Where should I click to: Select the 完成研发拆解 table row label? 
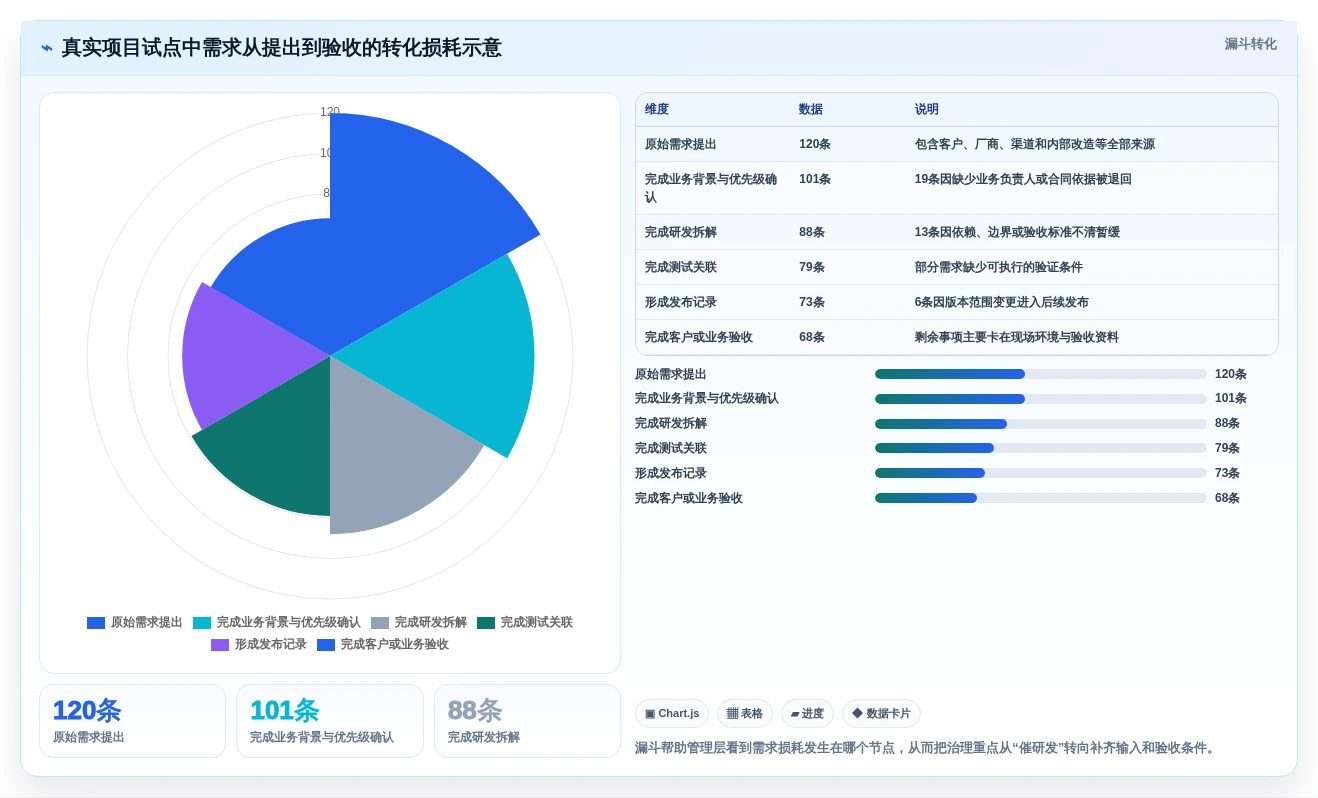point(681,232)
